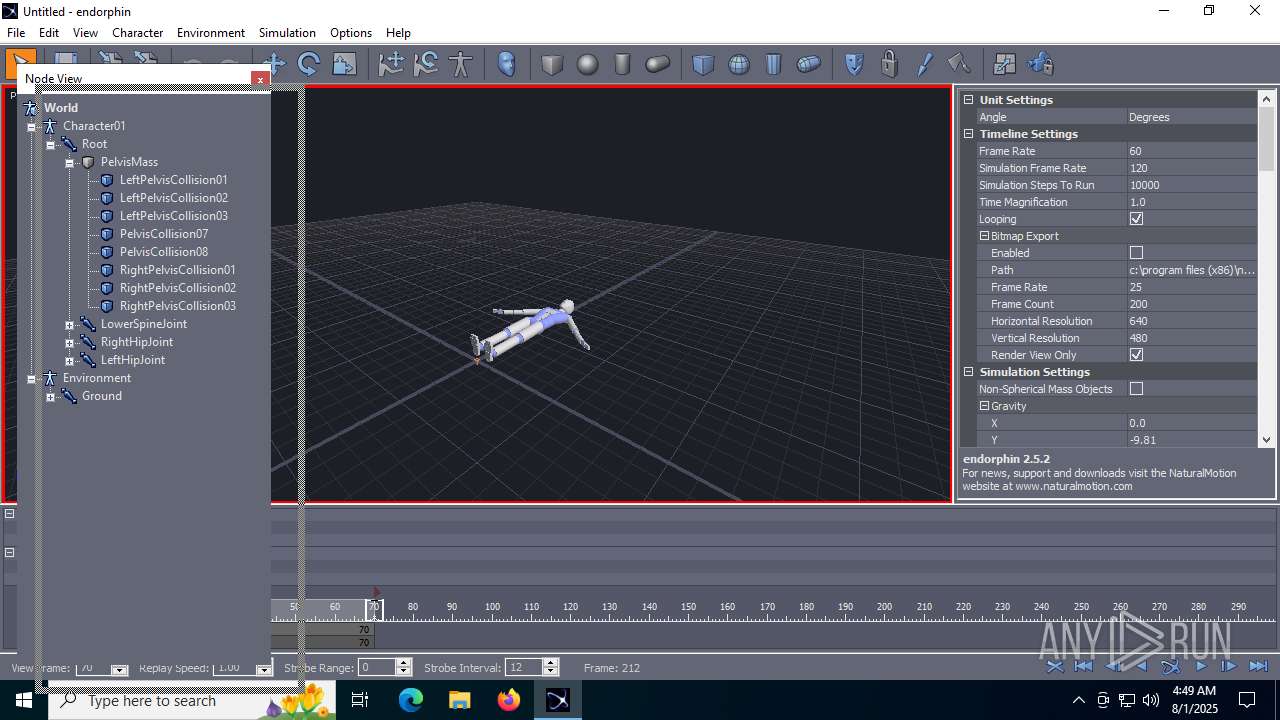Image resolution: width=1280 pixels, height=720 pixels.
Task: Expand the RightHipJoint node
Action: coord(70,343)
